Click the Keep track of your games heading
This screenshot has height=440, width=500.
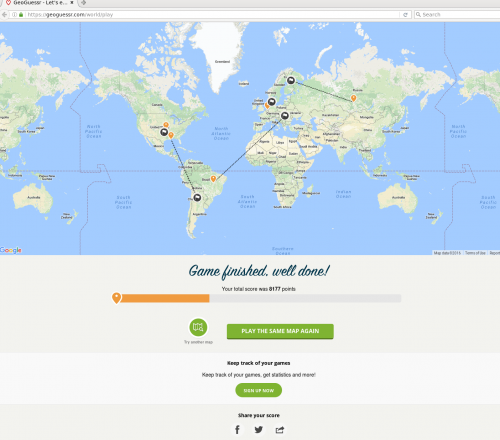pos(259,363)
